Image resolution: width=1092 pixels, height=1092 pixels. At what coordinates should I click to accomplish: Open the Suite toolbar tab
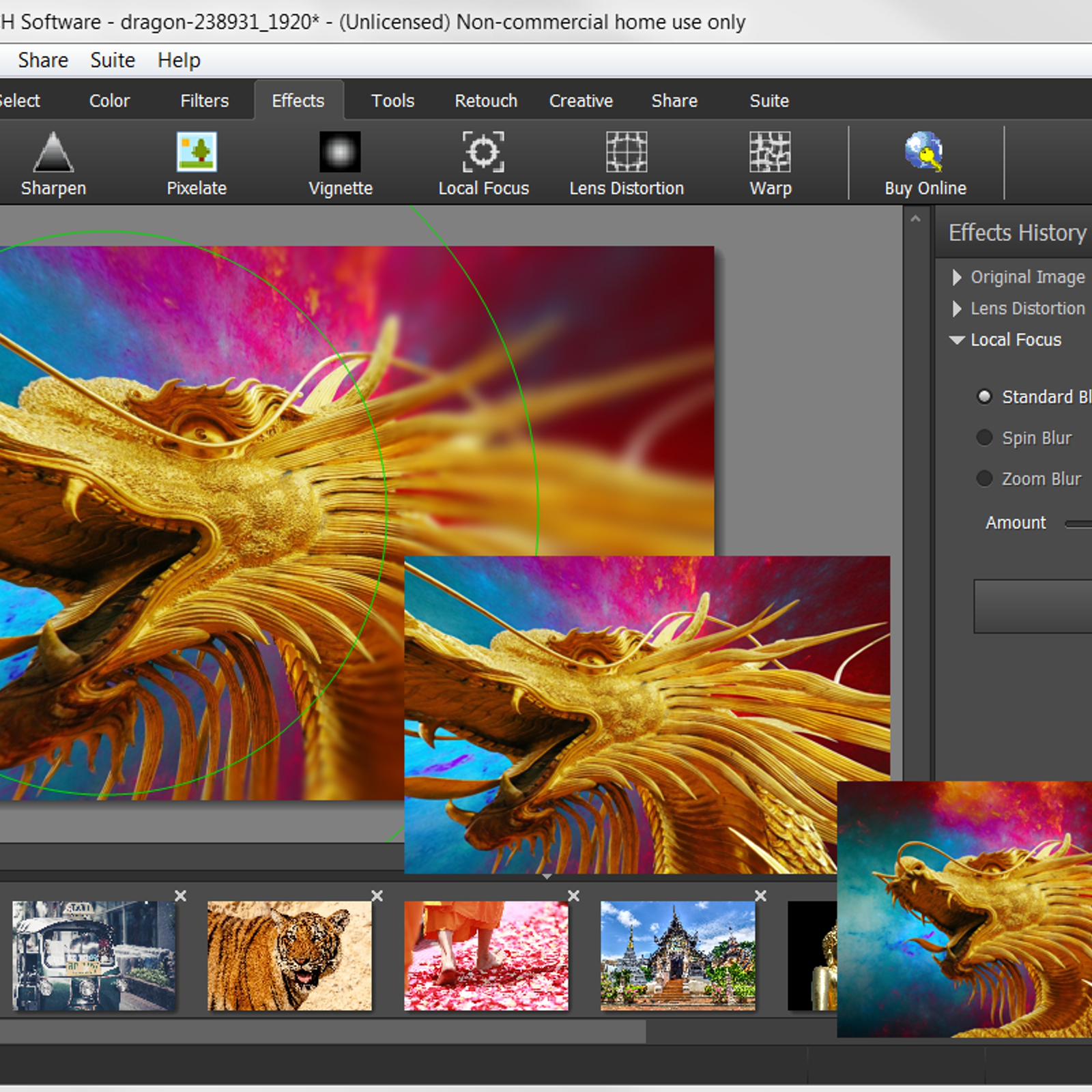pos(769,100)
